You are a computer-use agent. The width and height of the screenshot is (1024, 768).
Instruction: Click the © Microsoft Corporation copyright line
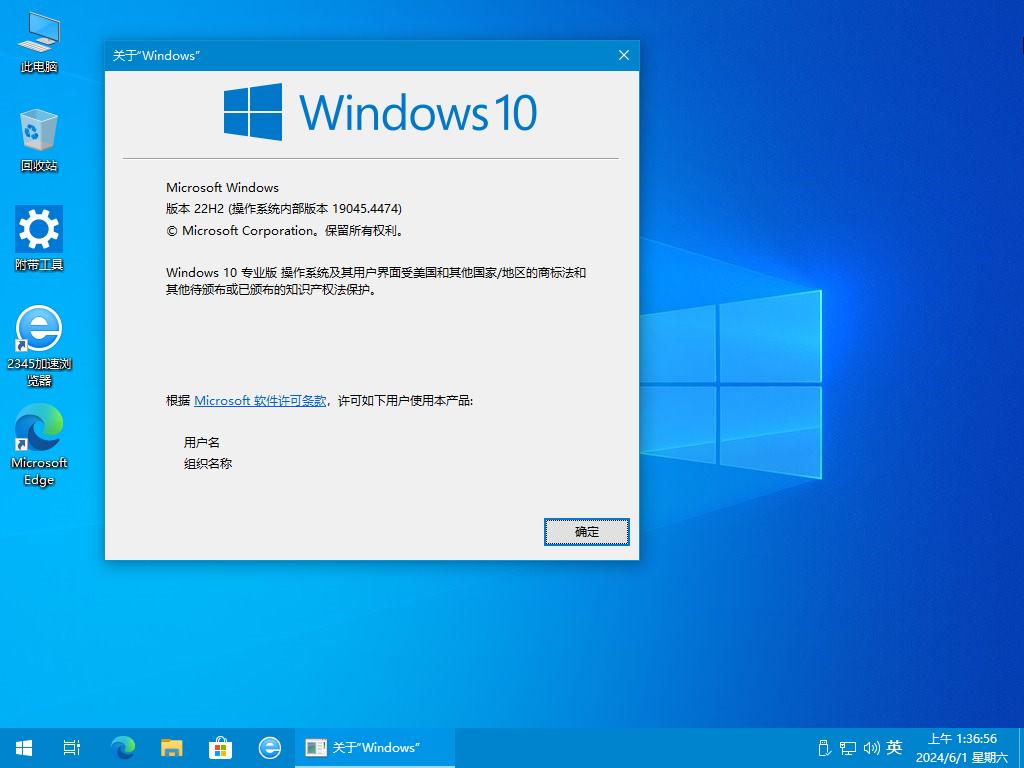point(285,231)
